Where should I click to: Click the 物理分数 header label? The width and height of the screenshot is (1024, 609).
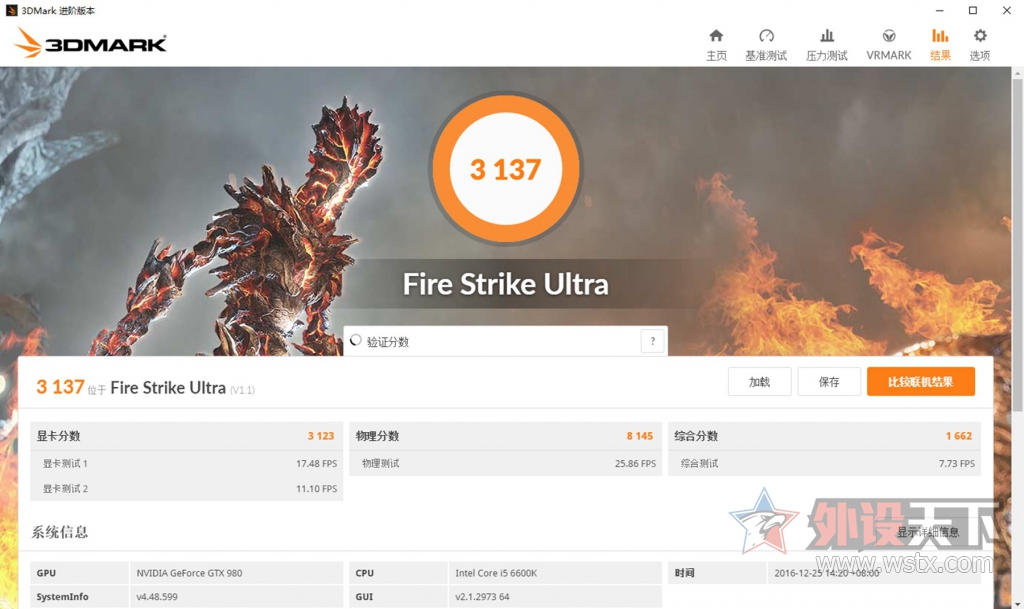click(x=377, y=436)
